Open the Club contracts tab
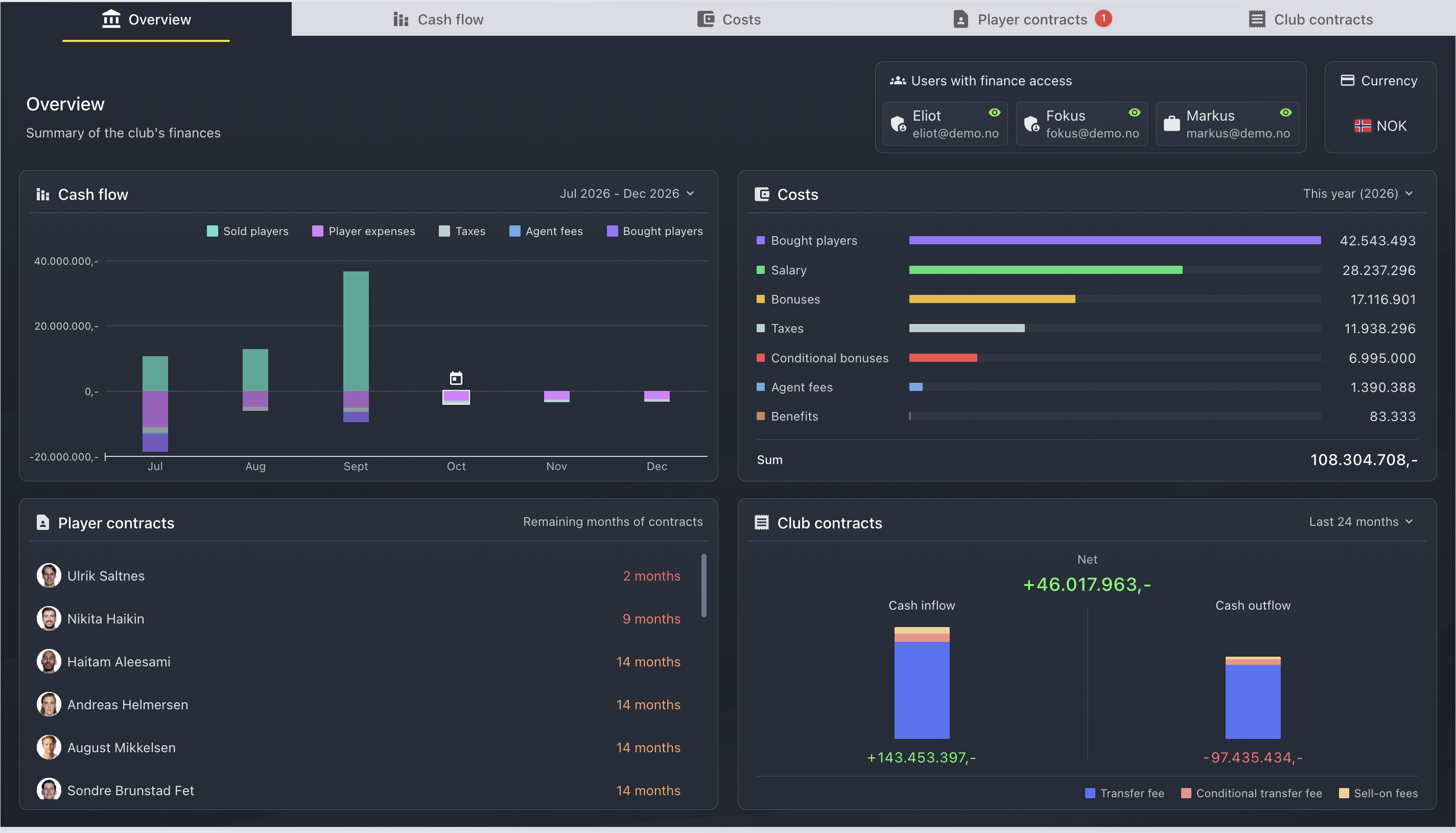This screenshot has height=833, width=1456. coord(1311,19)
